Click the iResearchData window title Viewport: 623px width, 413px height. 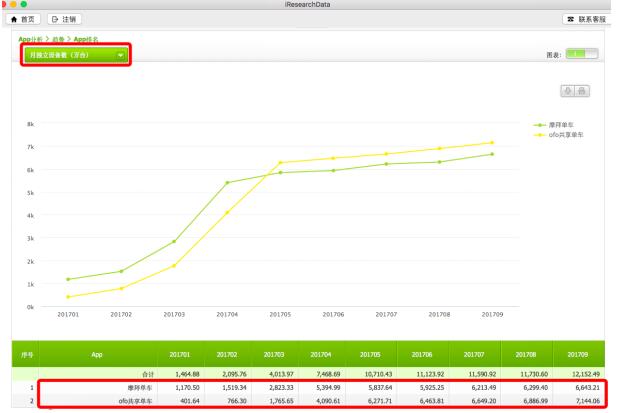[308, 4]
